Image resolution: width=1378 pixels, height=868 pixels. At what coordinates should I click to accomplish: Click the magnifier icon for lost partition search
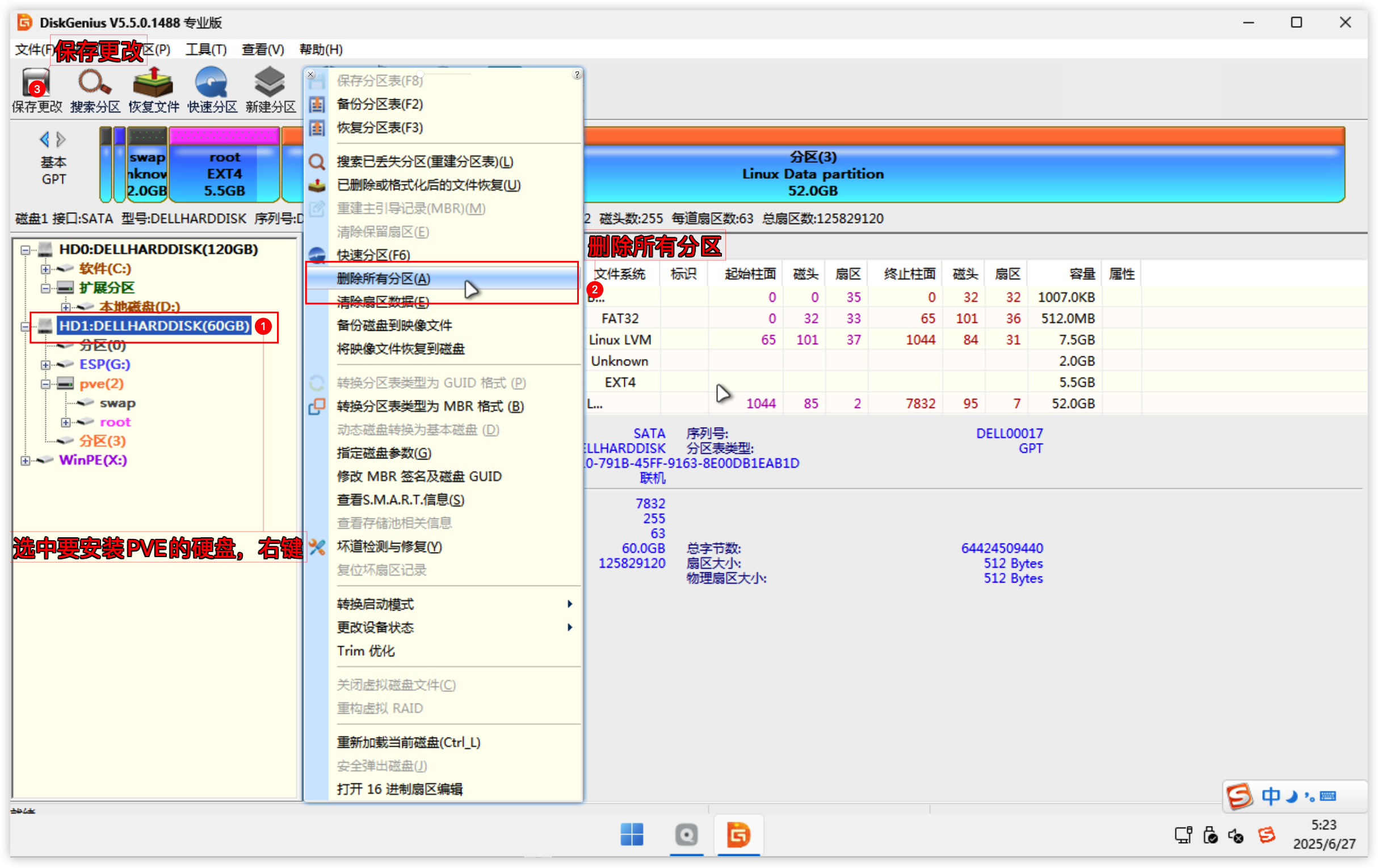[317, 162]
